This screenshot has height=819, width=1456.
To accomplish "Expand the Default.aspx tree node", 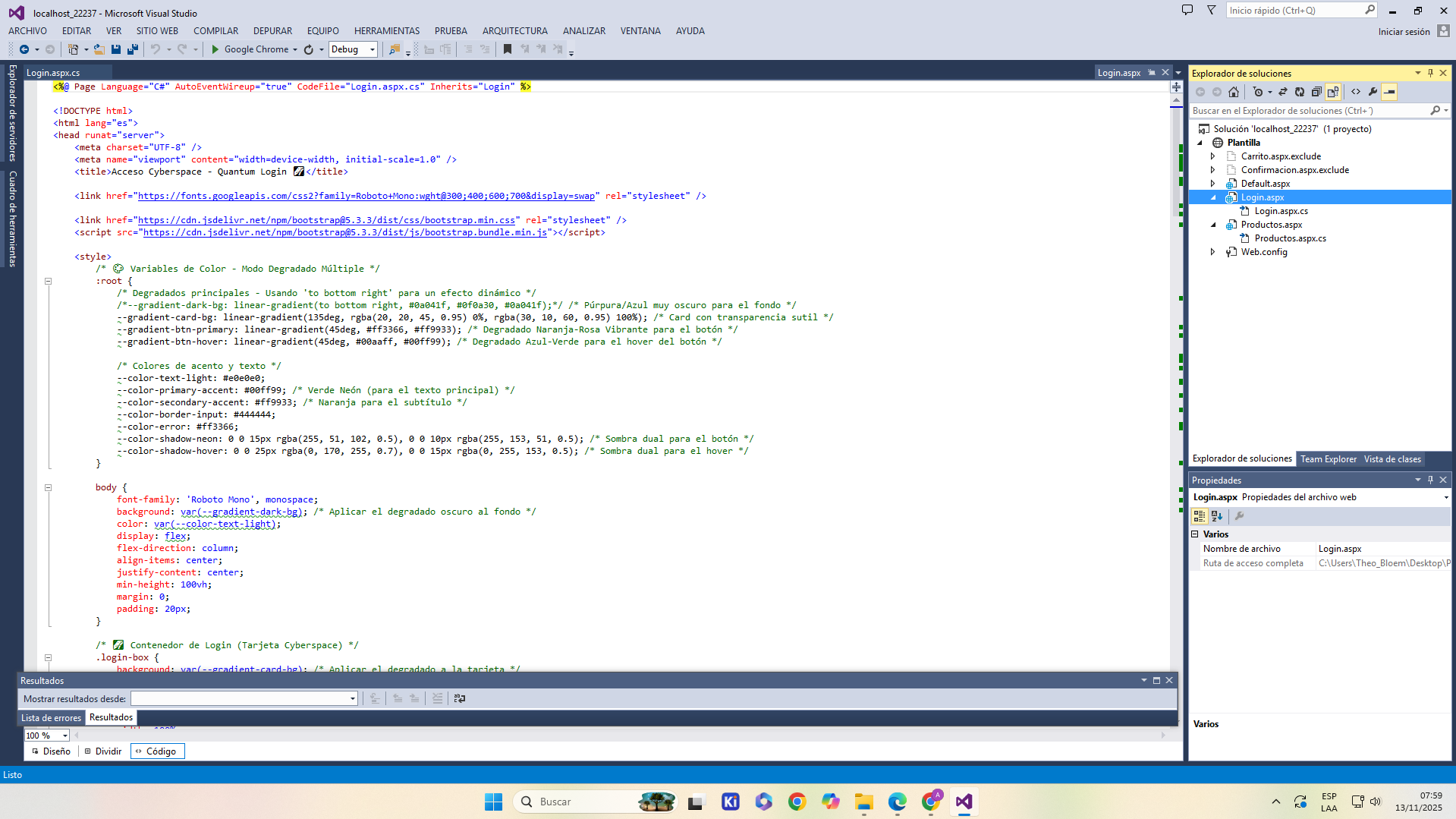I will click(1212, 184).
